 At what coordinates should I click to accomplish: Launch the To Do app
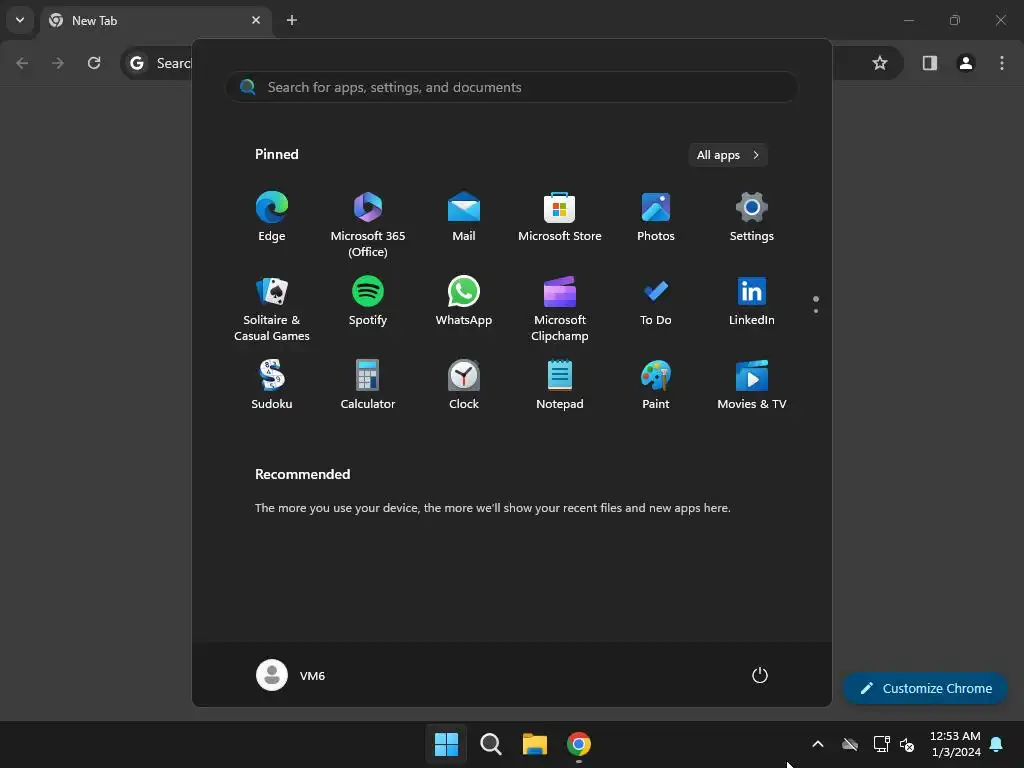pyautogui.click(x=656, y=301)
